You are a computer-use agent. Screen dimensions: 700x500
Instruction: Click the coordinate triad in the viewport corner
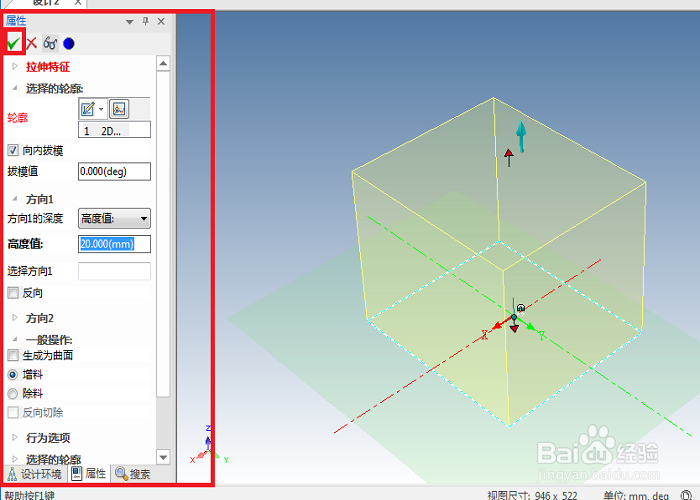tap(208, 446)
